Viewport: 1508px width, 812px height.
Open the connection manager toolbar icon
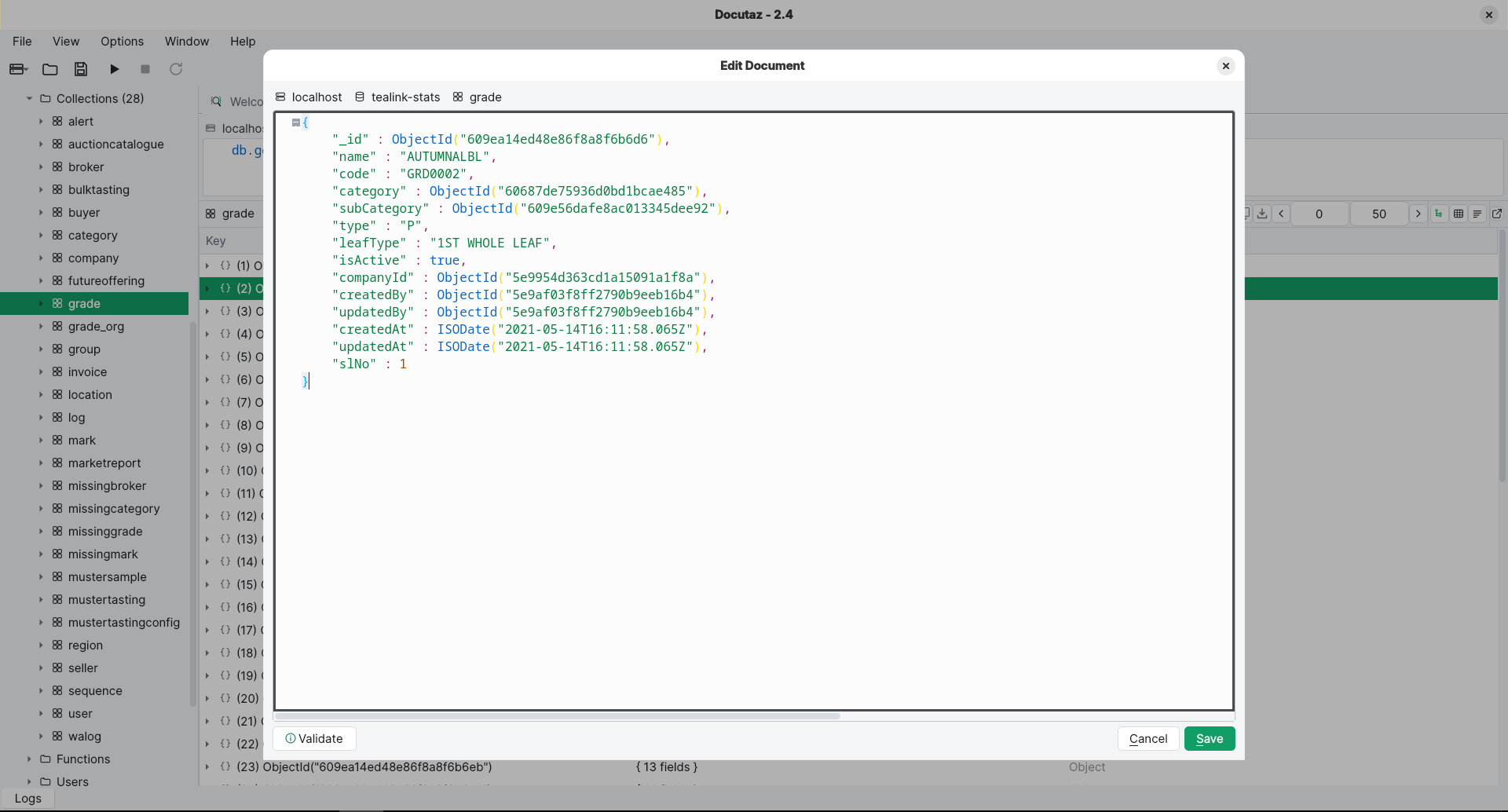click(x=18, y=69)
